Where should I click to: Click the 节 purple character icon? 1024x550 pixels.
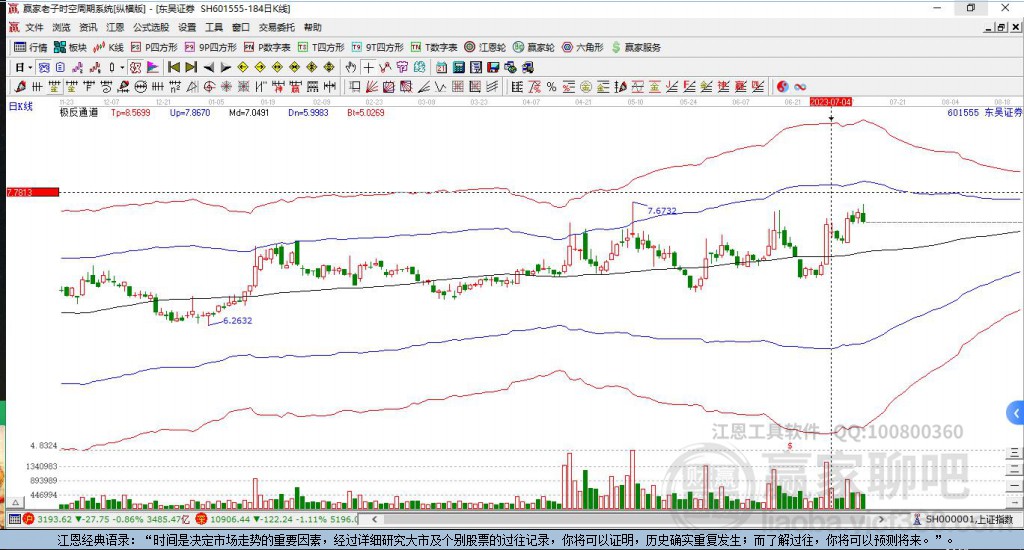[402, 67]
